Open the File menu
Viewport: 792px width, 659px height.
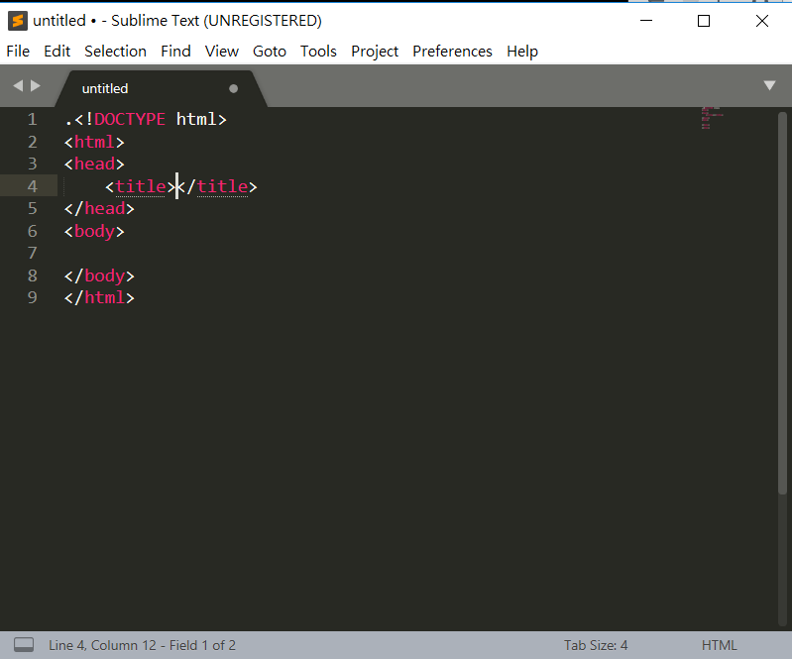18,51
